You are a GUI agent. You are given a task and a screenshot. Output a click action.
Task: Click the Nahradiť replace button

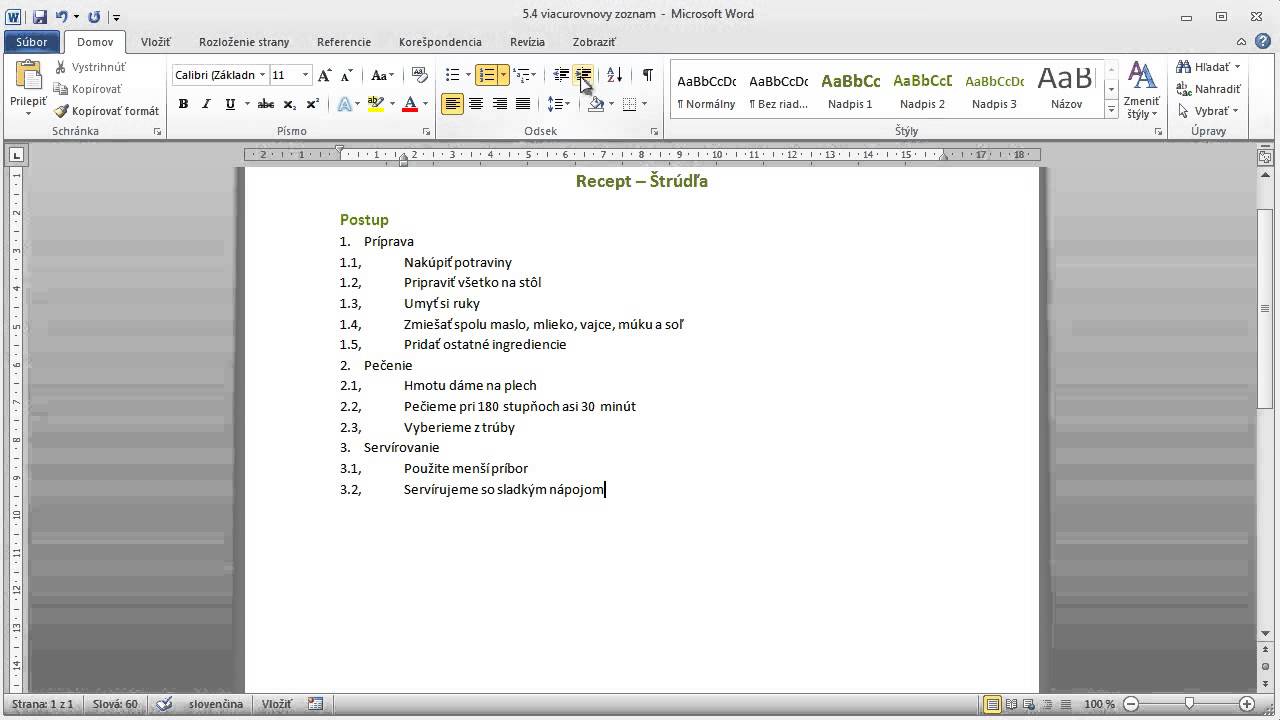click(1209, 89)
